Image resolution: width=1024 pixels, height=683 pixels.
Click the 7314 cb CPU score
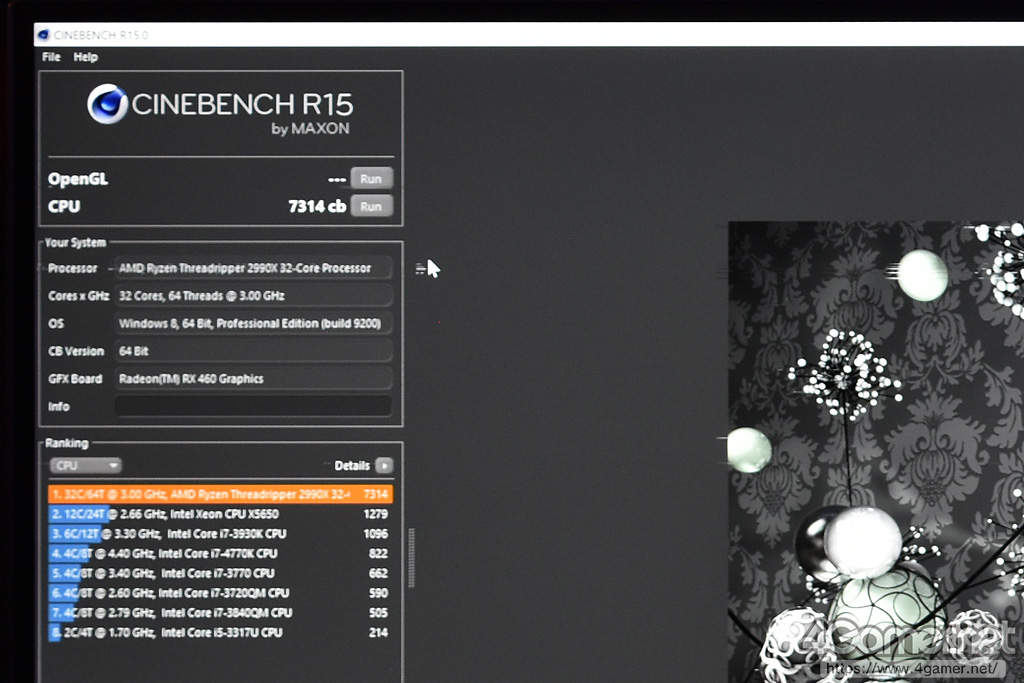click(317, 206)
